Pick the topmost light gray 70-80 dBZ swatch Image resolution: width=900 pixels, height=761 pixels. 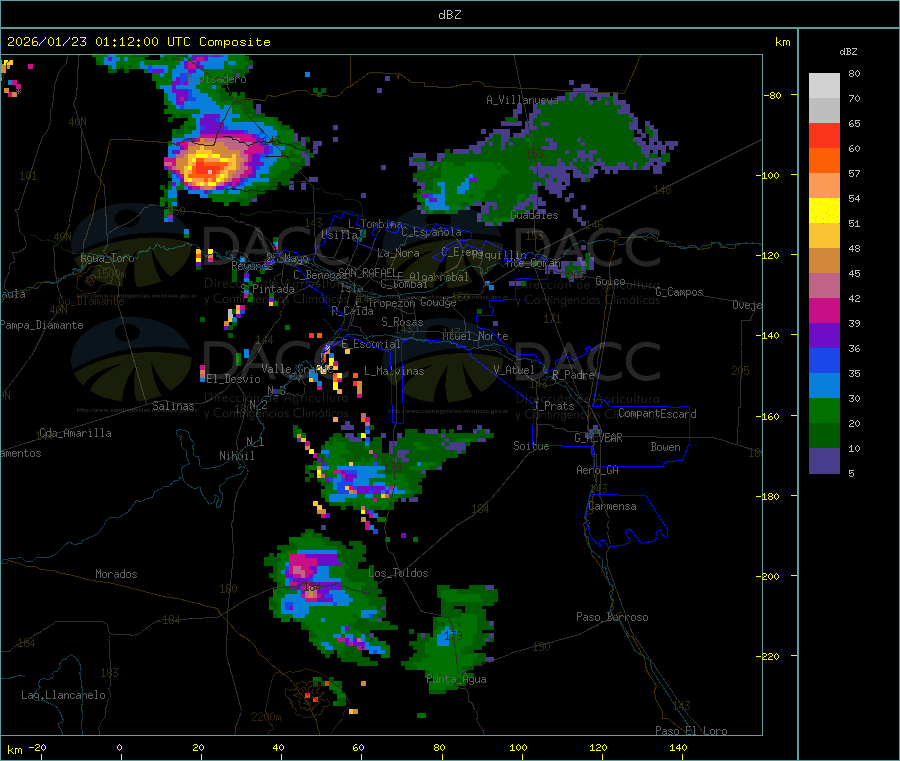824,86
